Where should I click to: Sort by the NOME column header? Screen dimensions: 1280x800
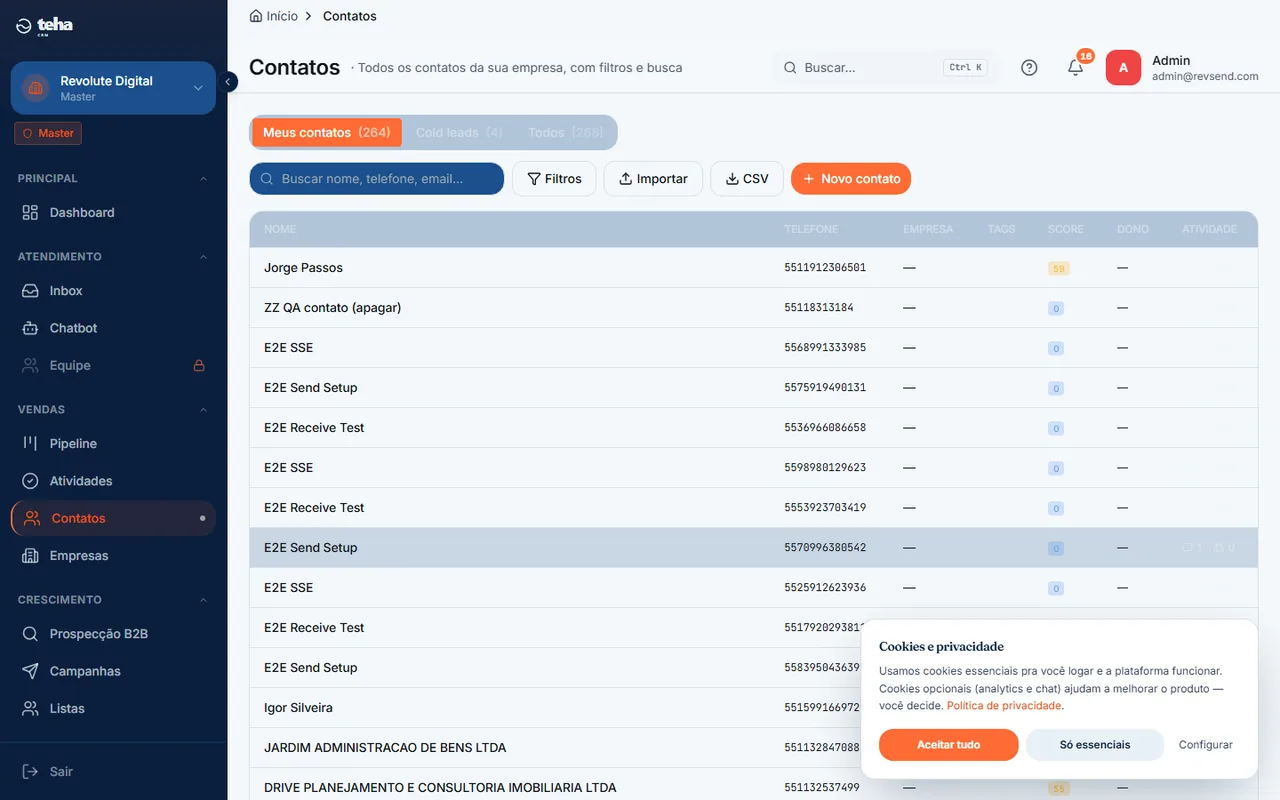tap(280, 229)
